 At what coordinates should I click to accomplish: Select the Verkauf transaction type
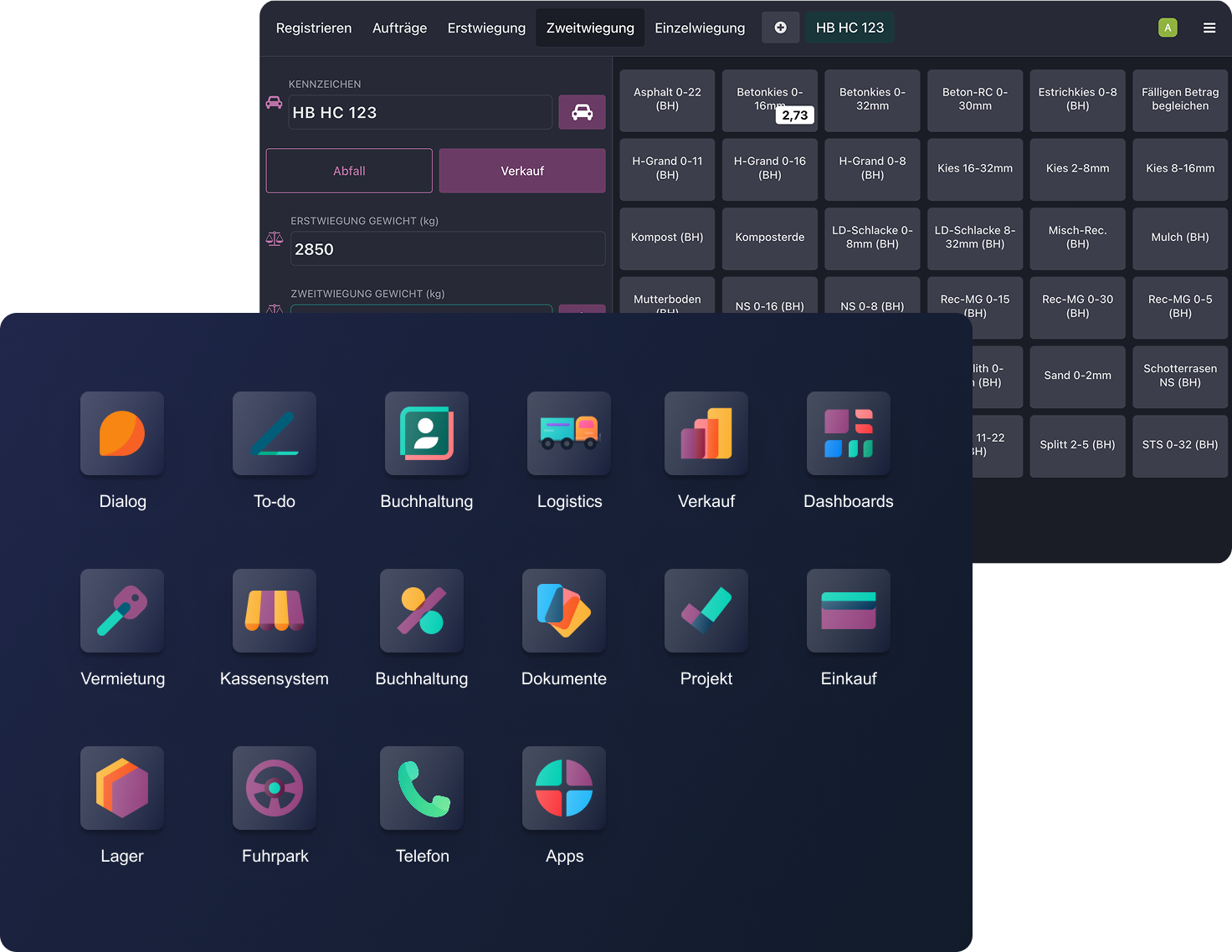click(521, 170)
